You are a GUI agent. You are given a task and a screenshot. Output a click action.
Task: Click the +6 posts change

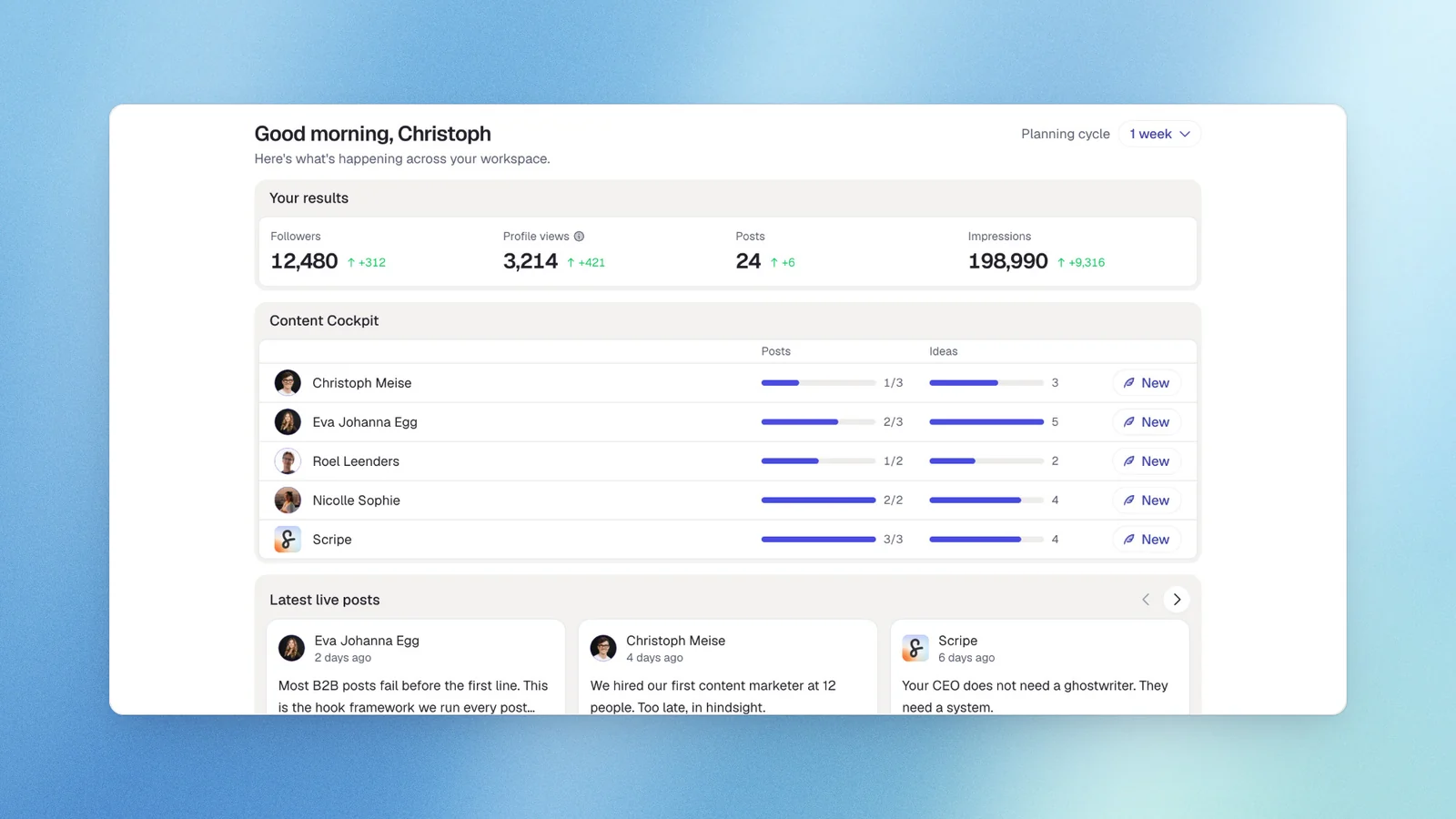point(783,262)
